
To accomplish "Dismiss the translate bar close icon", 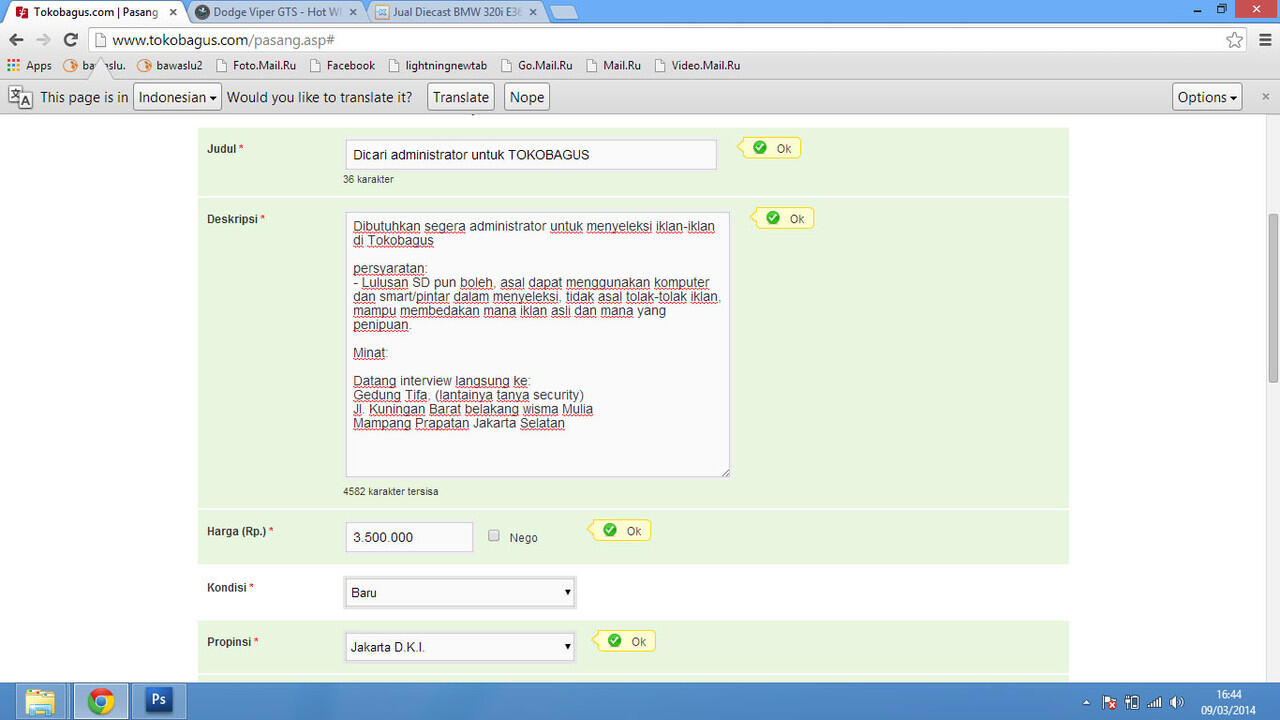I will pos(1265,97).
